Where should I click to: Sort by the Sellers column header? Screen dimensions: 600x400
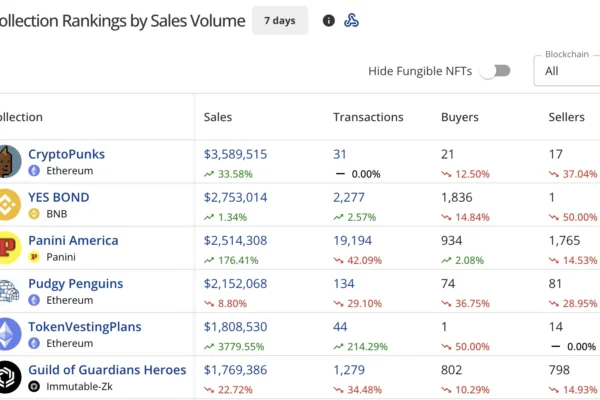click(567, 117)
